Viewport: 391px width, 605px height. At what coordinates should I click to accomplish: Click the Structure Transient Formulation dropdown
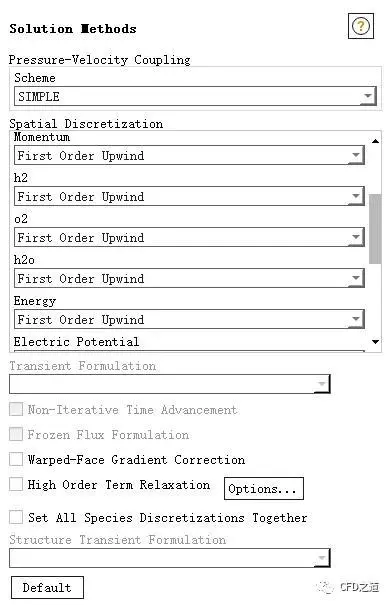[169, 558]
